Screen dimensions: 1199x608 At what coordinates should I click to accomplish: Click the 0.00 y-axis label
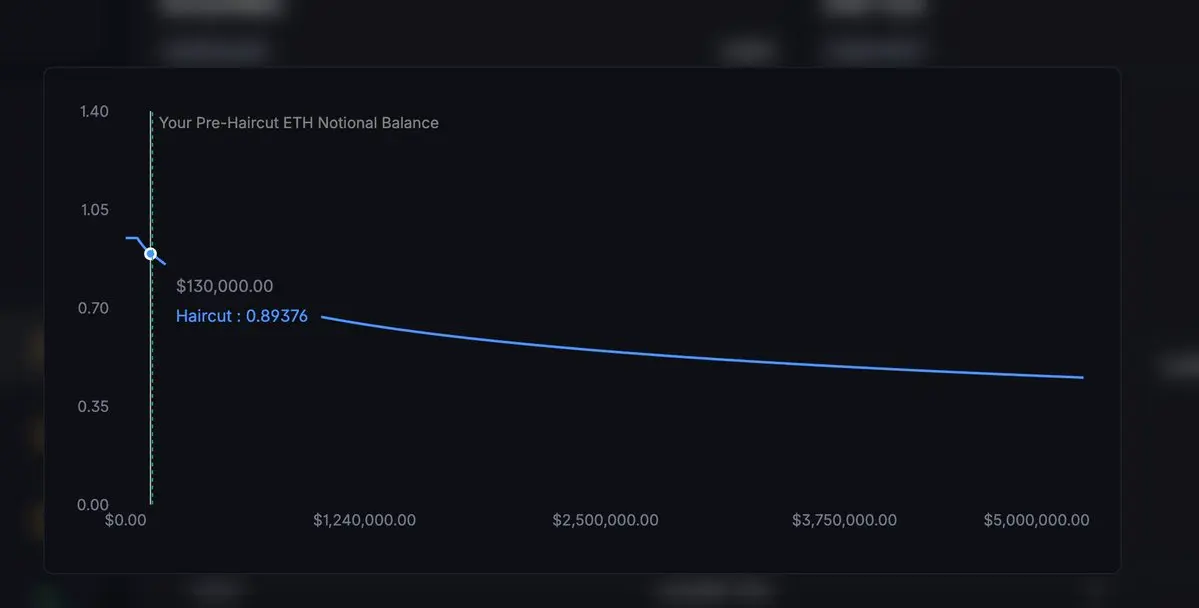click(93, 505)
